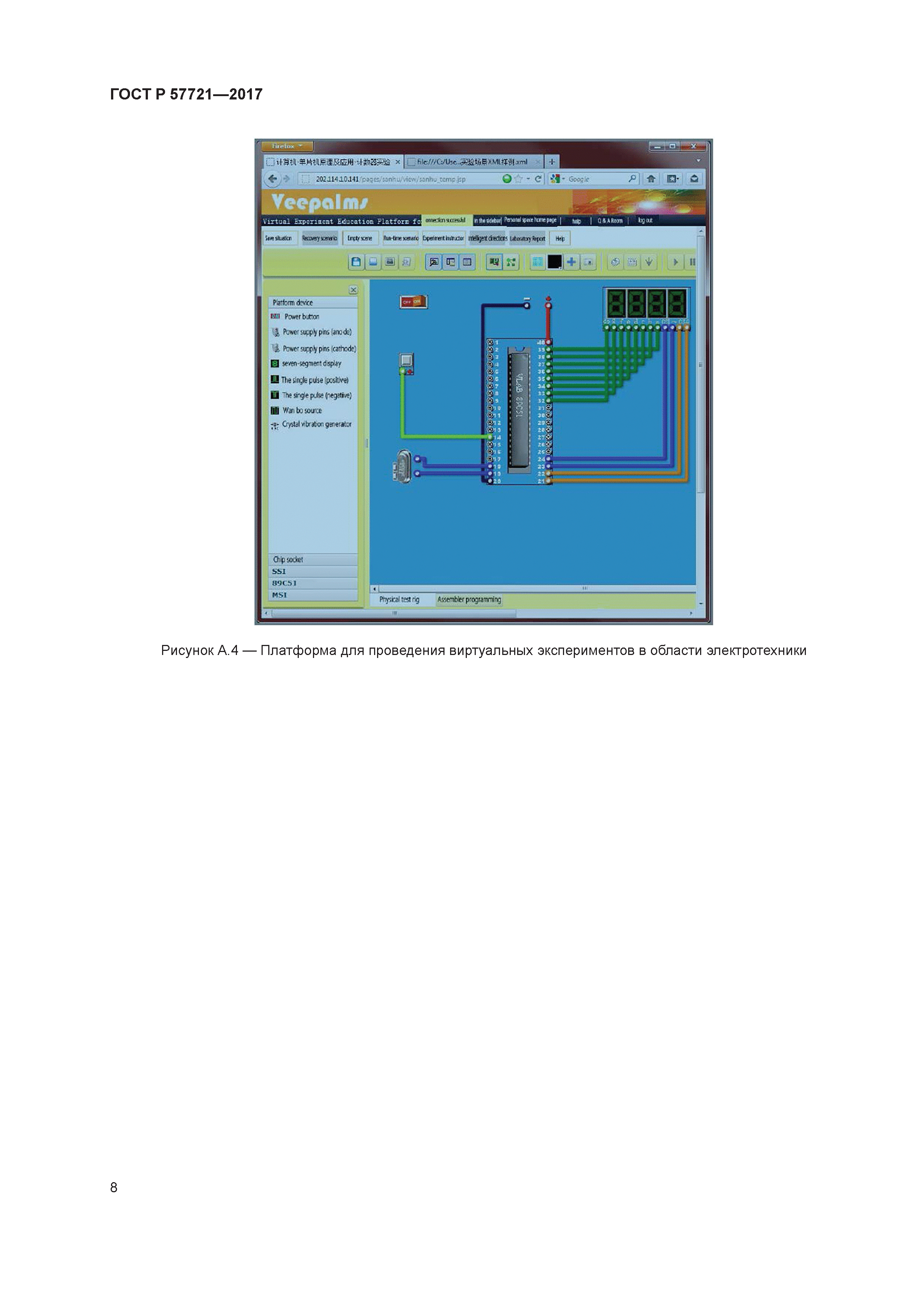Pause the simulation with the pause icon
924x1307 pixels.
point(692,262)
